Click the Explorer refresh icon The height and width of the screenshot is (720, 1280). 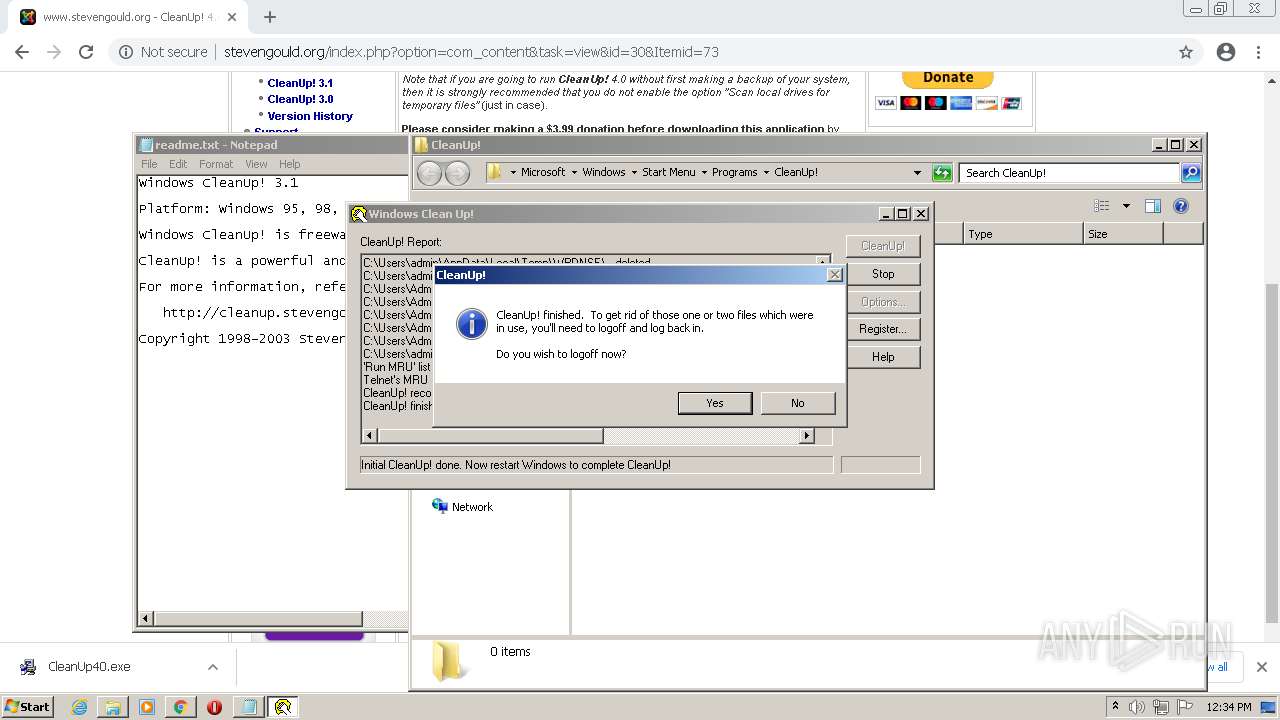pos(942,173)
